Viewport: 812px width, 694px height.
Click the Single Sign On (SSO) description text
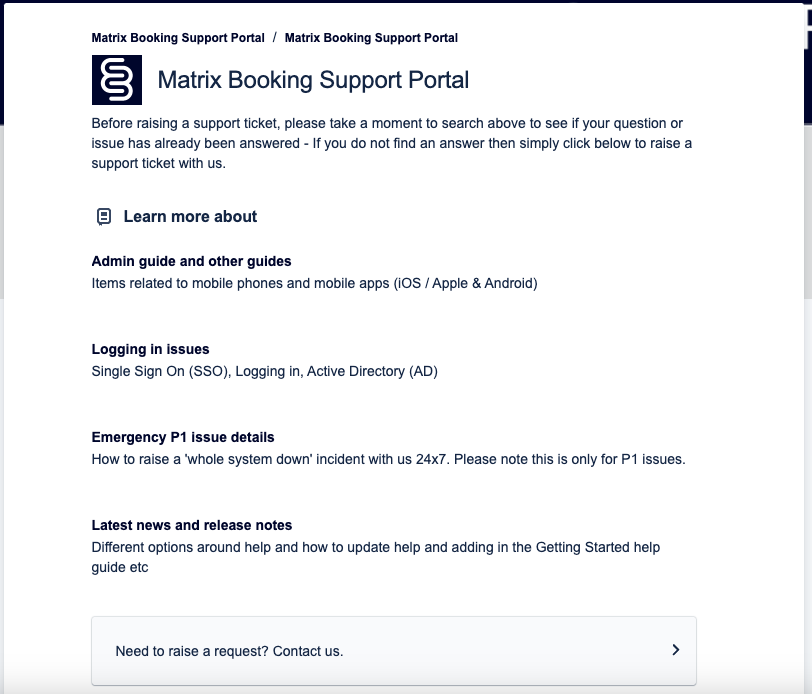click(x=264, y=371)
